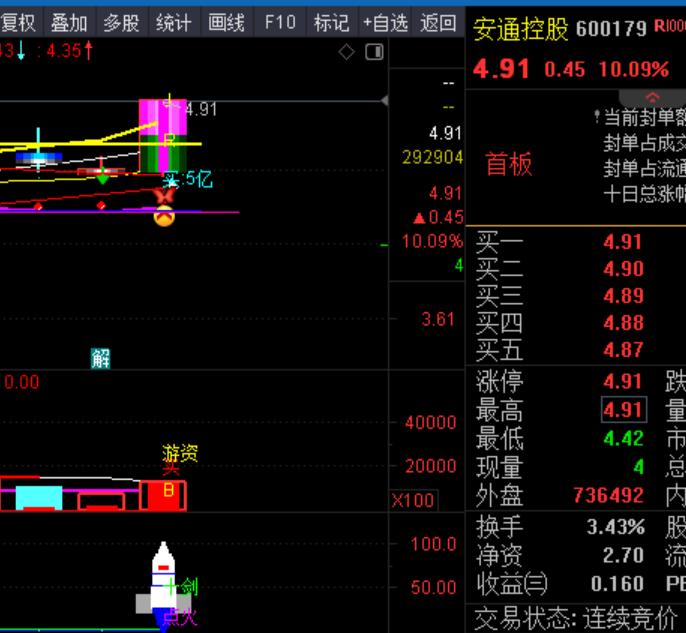Click the 标记 mark button
The width and height of the screenshot is (686, 633).
pos(332,22)
